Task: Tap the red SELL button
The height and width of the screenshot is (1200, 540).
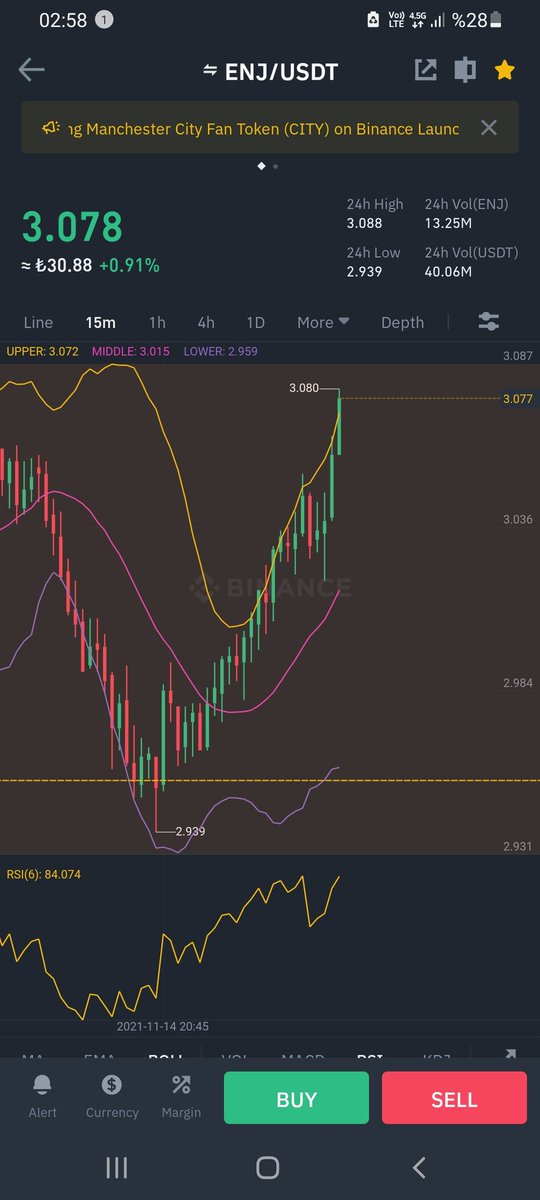Action: tap(454, 1099)
